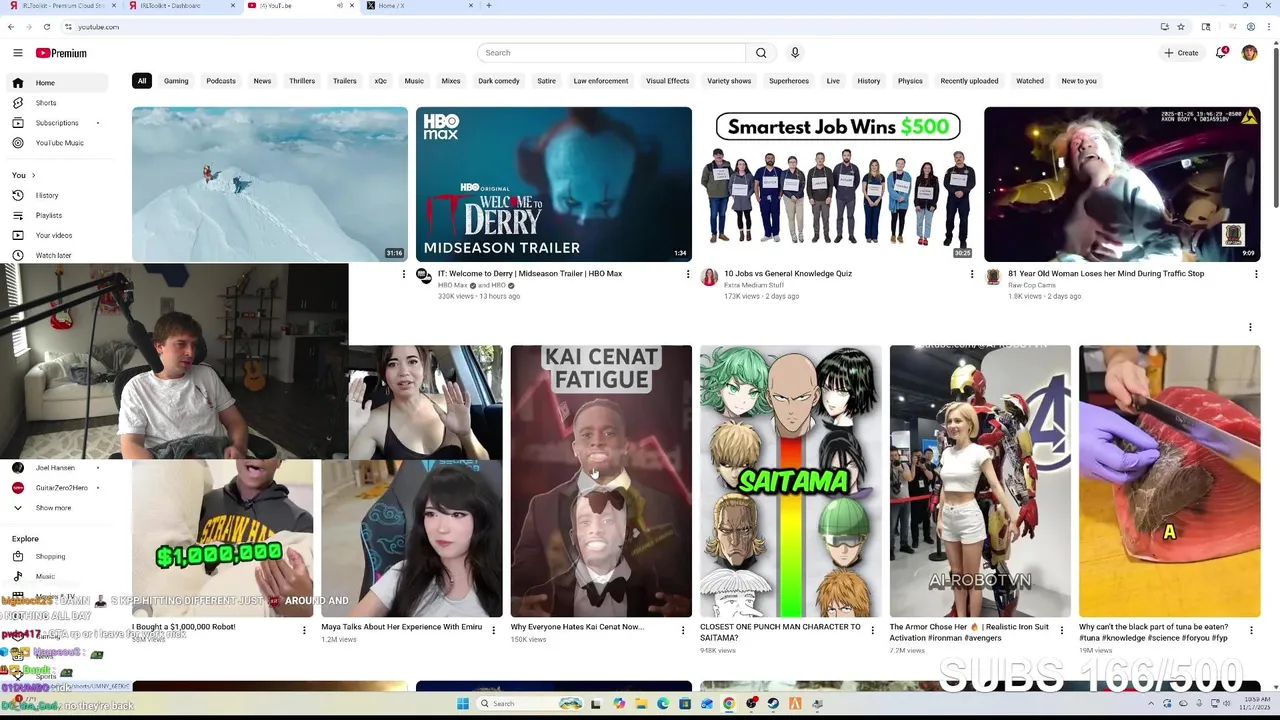This screenshot has width=1280, height=720.
Task: Open options for IT: Welcome to Derry trailer
Action: (687, 274)
